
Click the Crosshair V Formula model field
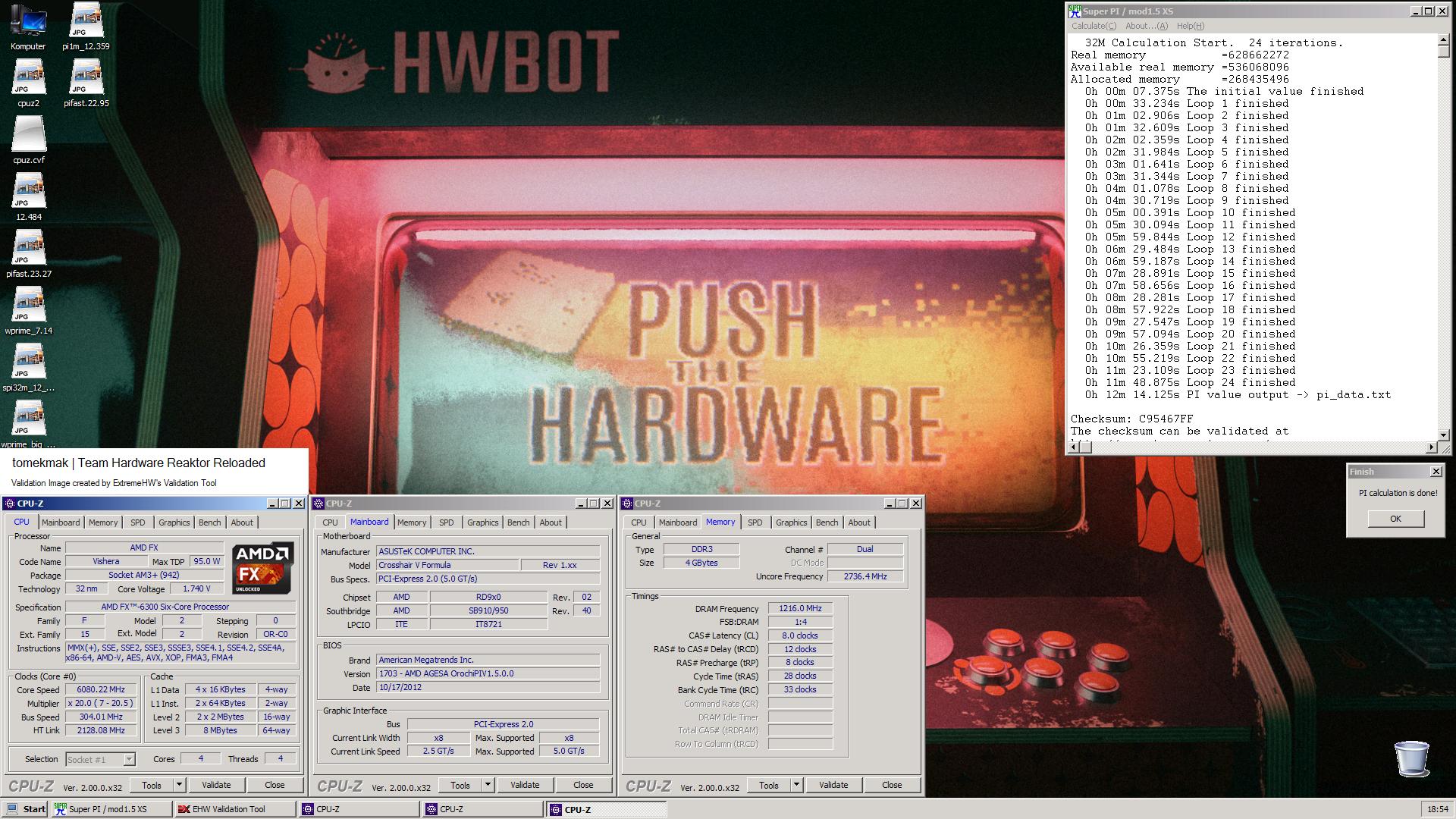pyautogui.click(x=447, y=565)
